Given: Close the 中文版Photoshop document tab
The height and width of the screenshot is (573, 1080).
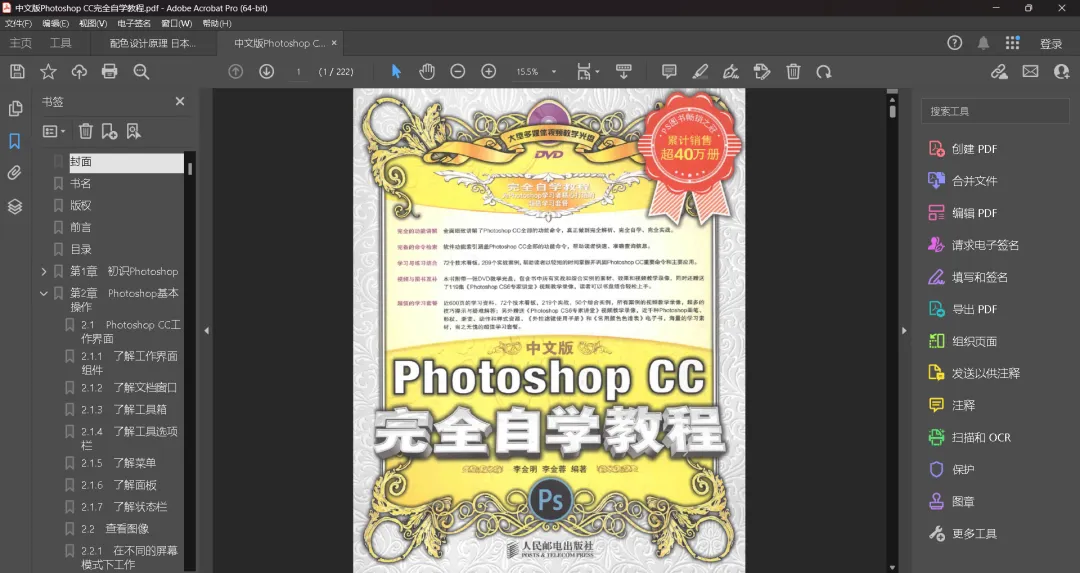Looking at the screenshot, I should (334, 43).
